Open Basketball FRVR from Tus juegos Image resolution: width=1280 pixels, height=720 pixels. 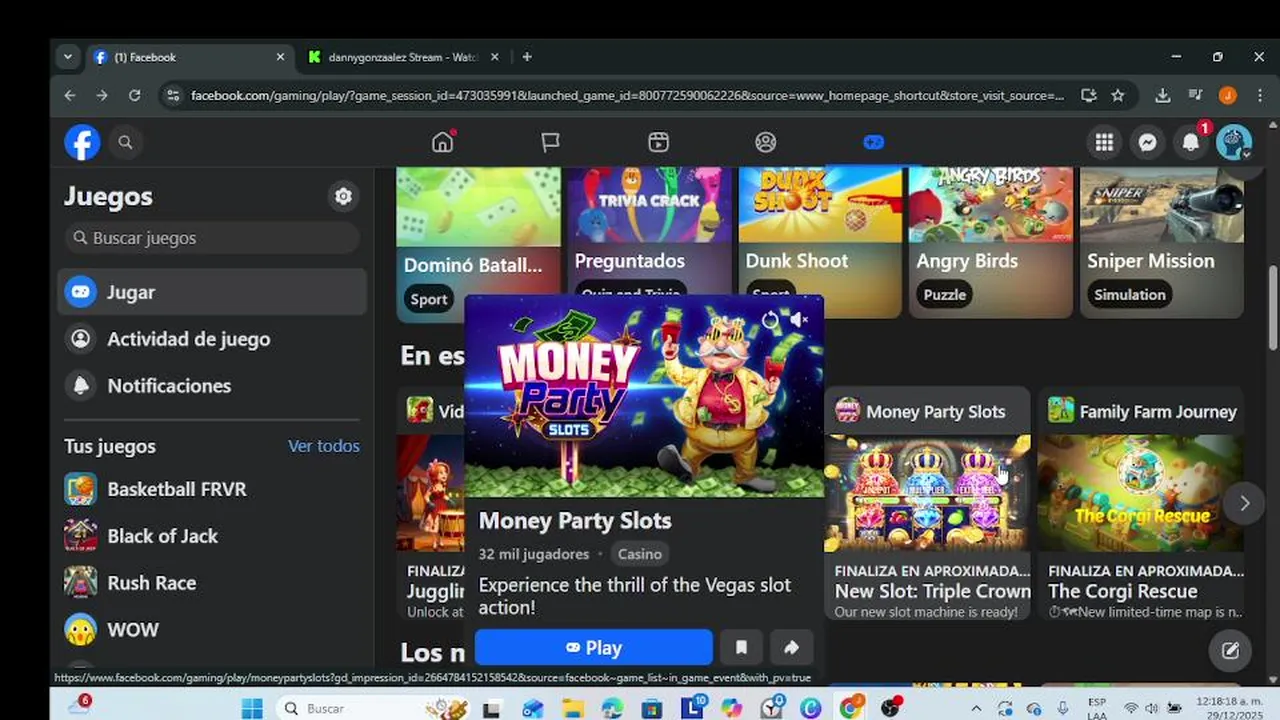pos(212,489)
